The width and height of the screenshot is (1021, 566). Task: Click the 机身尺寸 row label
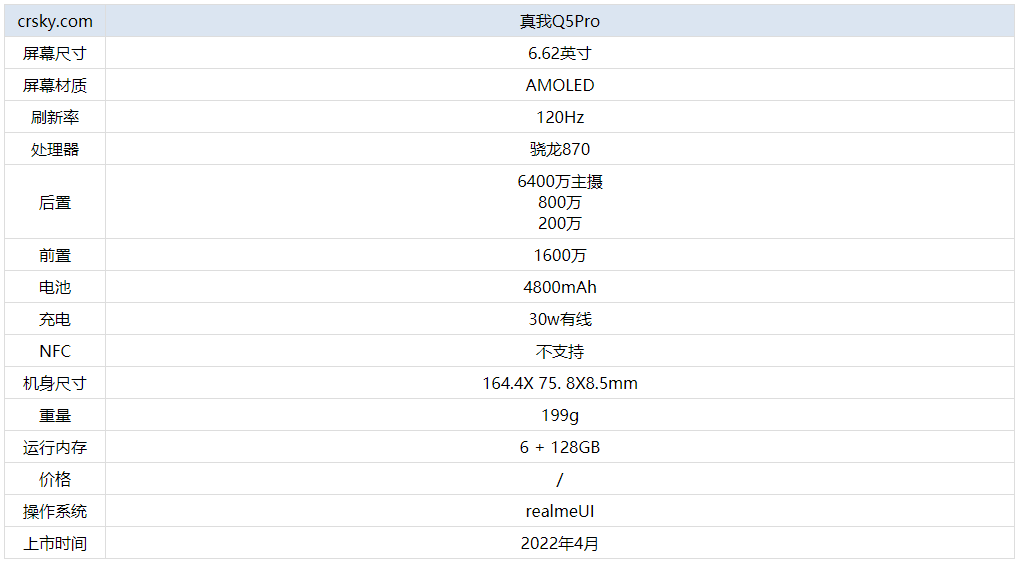[x=55, y=383]
